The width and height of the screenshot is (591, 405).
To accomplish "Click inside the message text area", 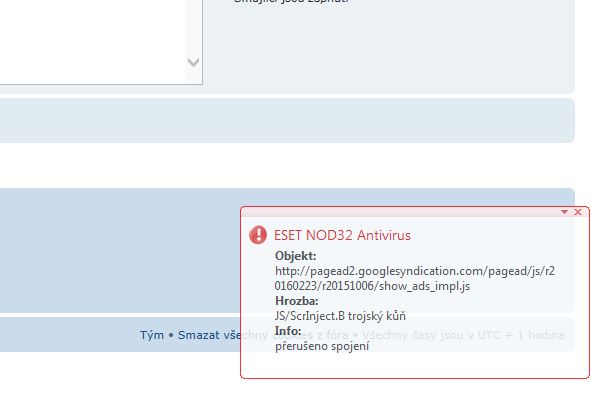I will pos(92,41).
